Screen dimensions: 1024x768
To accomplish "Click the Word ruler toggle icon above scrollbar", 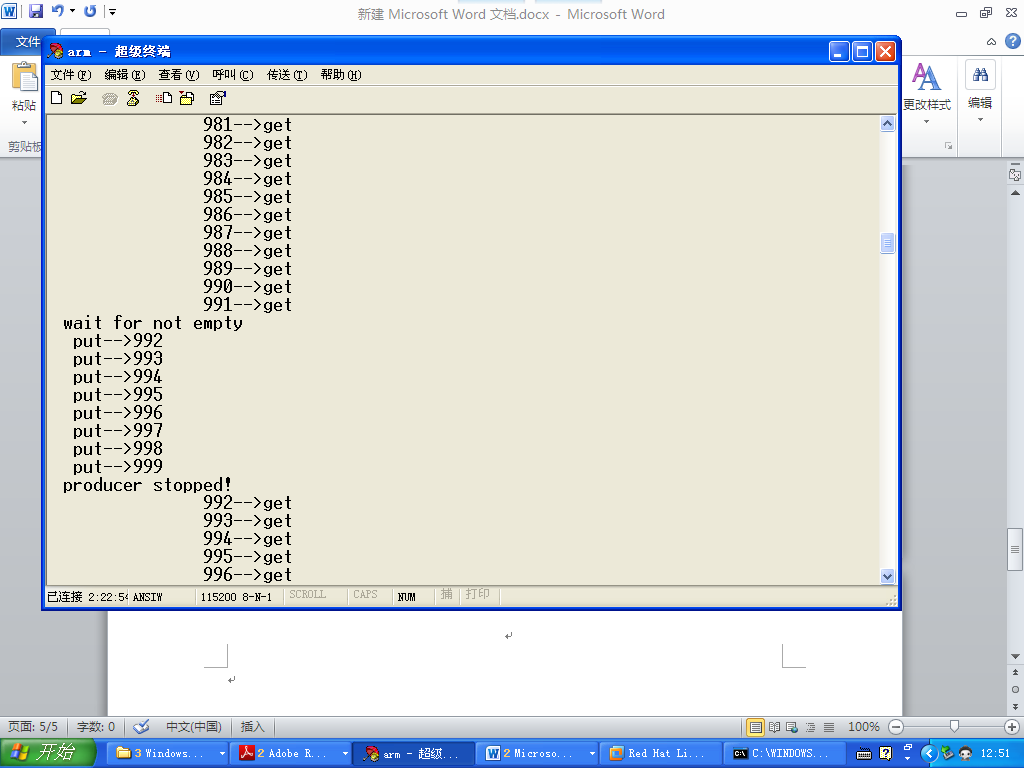I will point(1015,175).
